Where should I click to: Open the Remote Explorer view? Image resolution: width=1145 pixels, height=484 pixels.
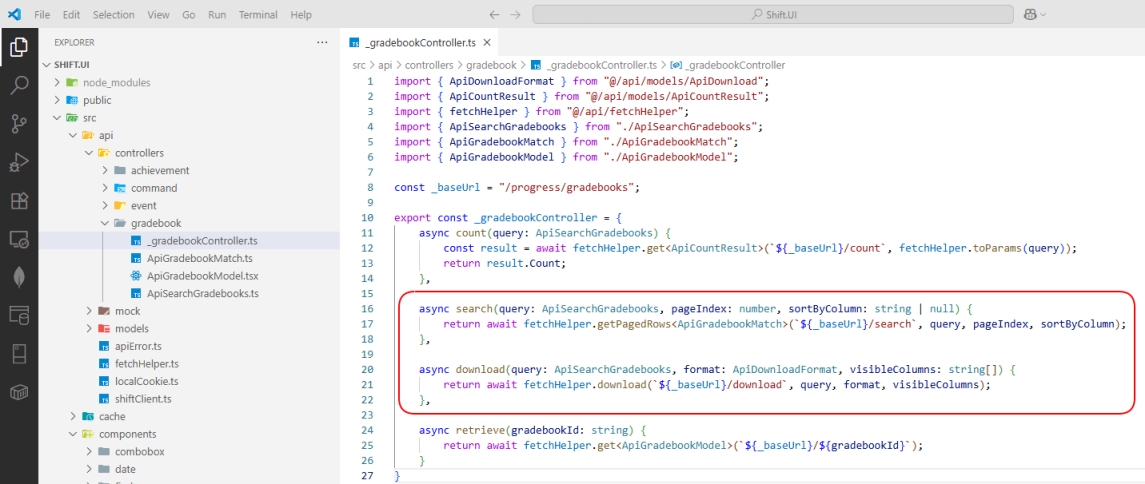coord(19,239)
